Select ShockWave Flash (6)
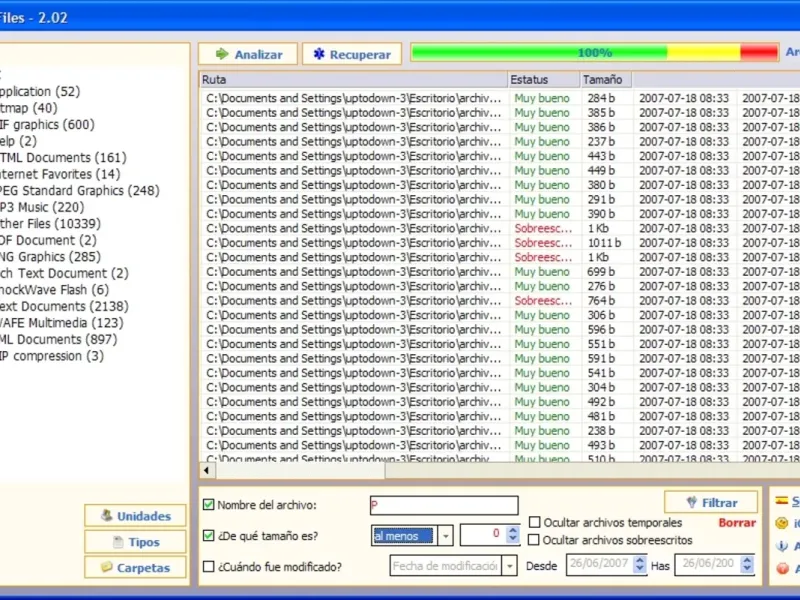The image size is (800, 600). [54, 290]
